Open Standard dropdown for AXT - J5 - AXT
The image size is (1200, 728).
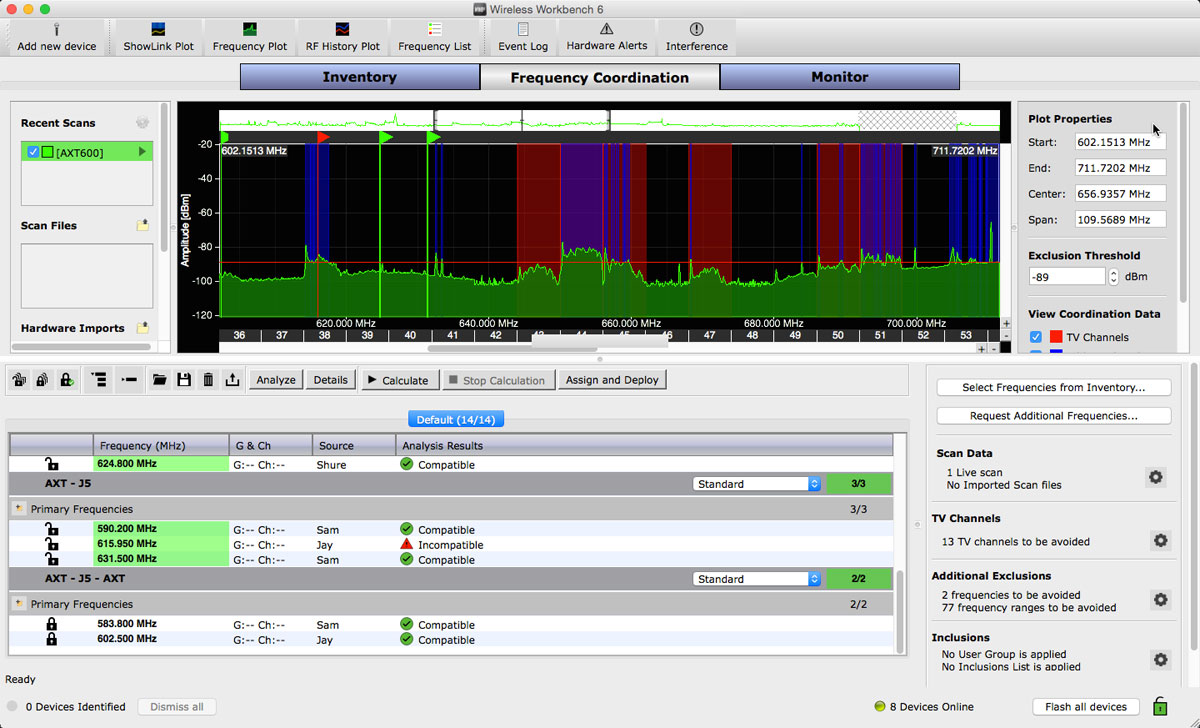[x=756, y=579]
